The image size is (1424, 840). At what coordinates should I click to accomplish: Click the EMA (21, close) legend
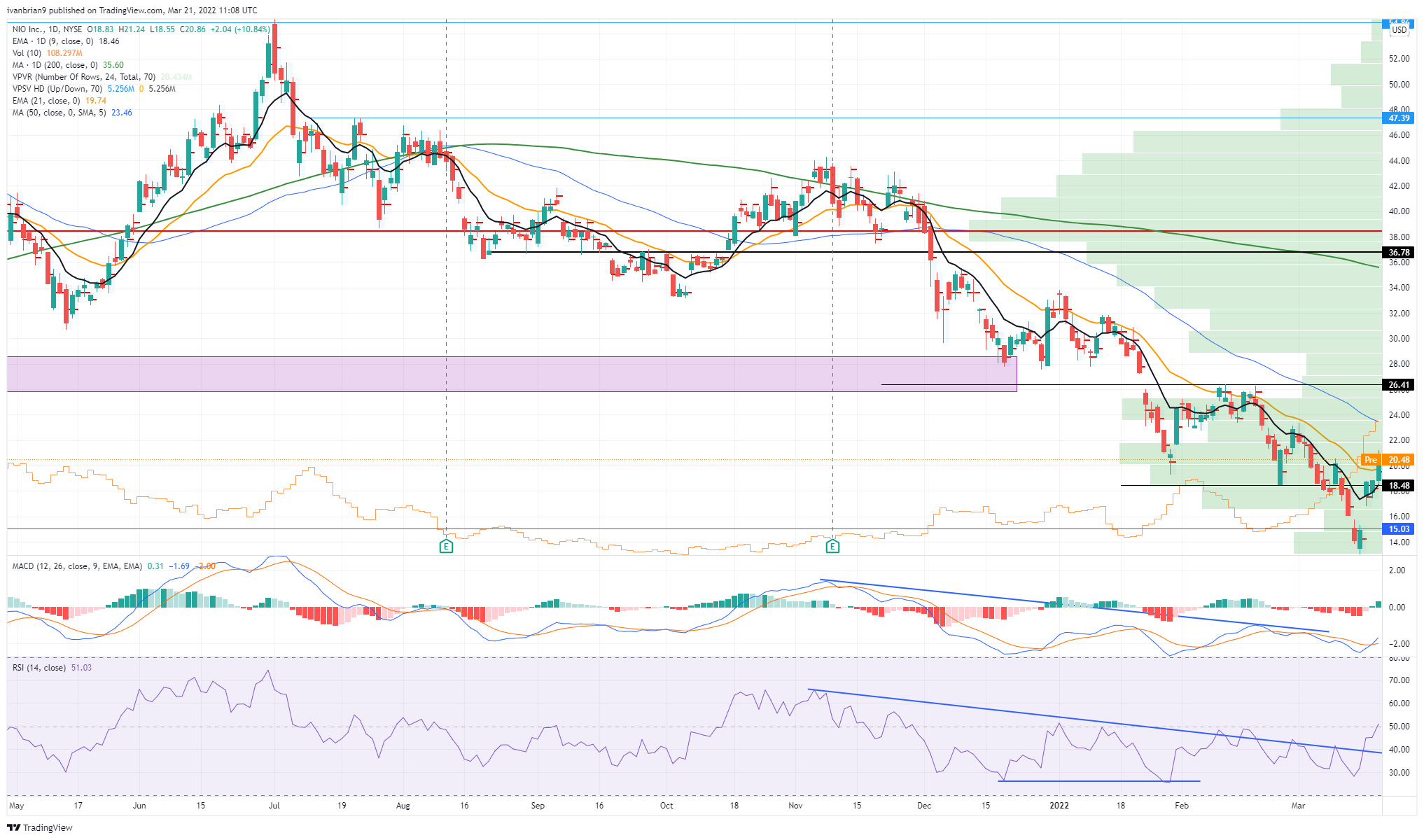[46, 101]
